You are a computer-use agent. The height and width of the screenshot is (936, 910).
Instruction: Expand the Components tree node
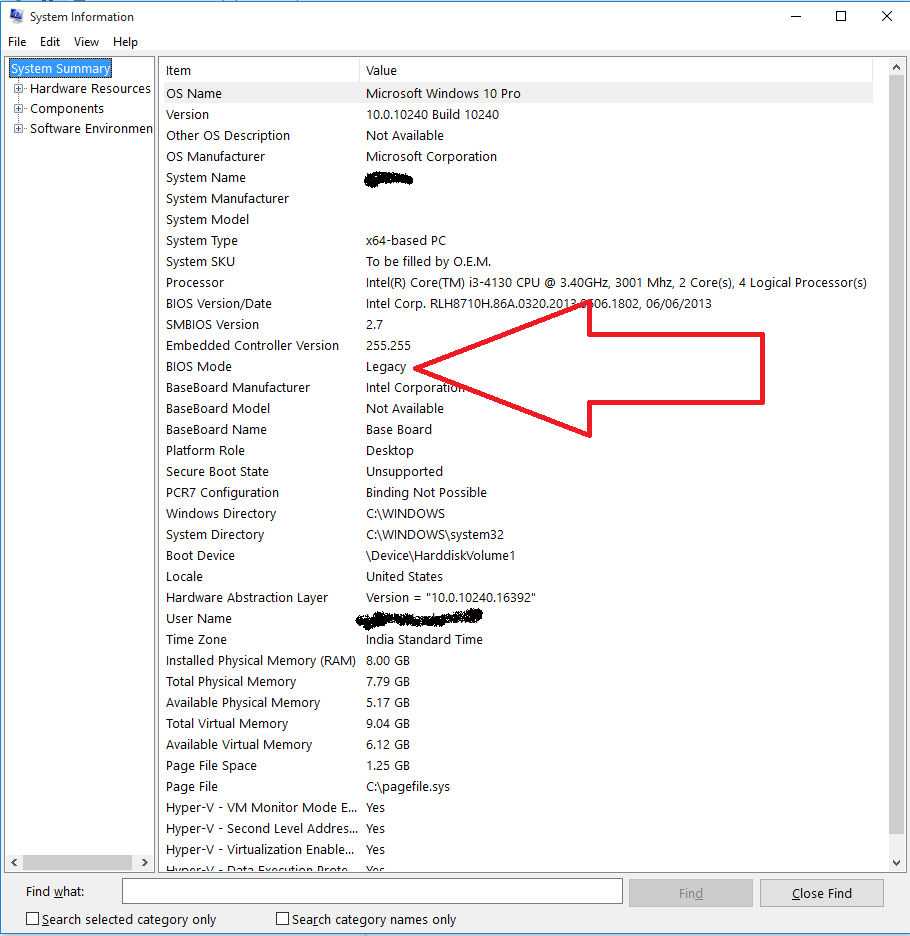tap(19, 109)
